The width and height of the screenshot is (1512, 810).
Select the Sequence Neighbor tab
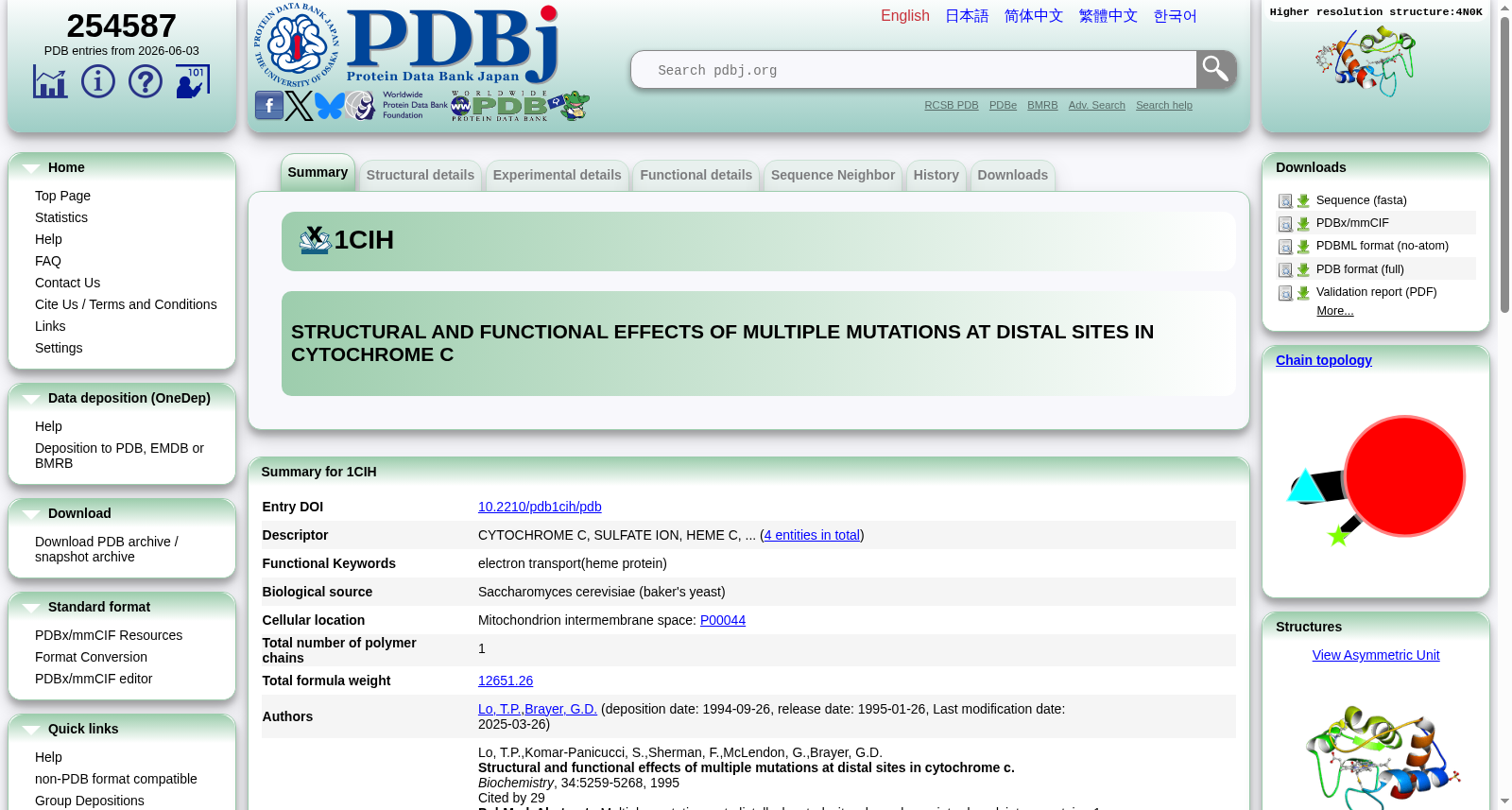[833, 175]
